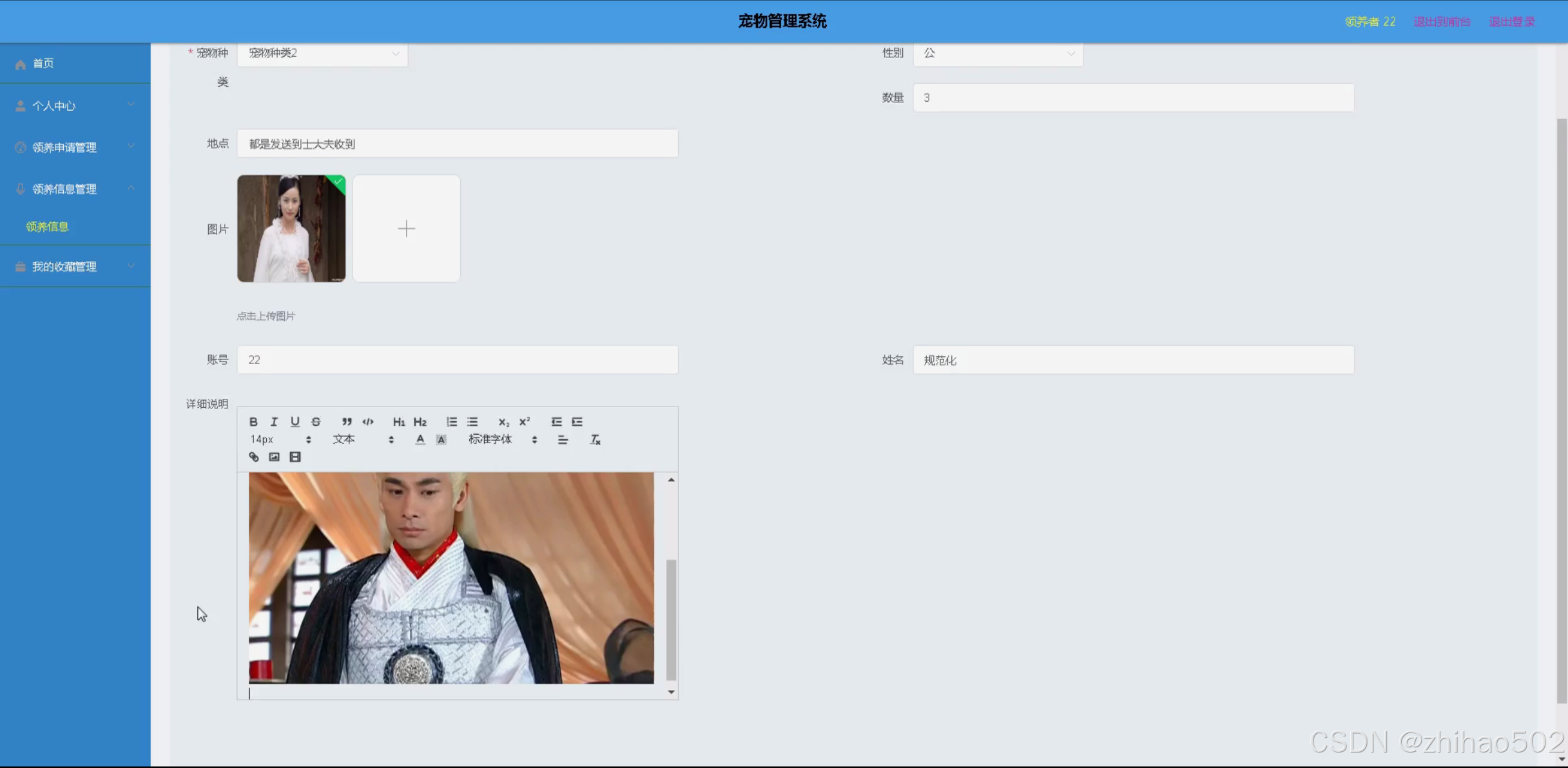Open the 宠物种类 select box
Viewport: 1568px width, 768px height.
pyautogui.click(x=322, y=53)
